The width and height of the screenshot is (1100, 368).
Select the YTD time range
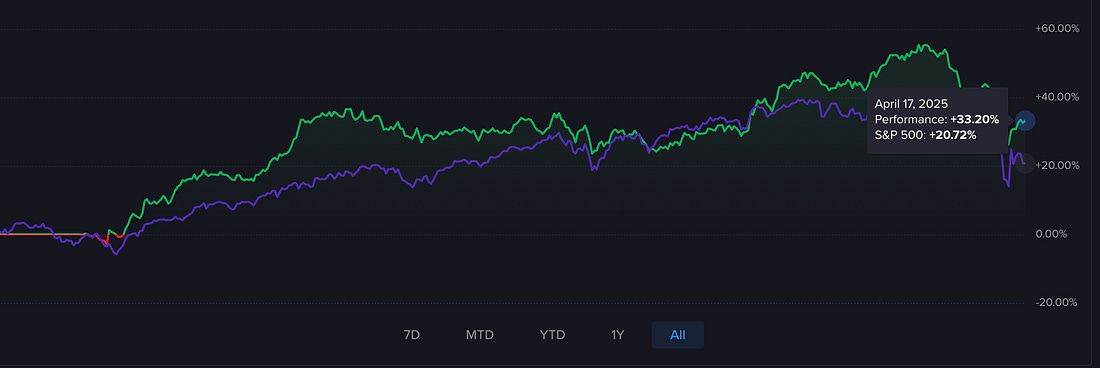(x=552, y=335)
